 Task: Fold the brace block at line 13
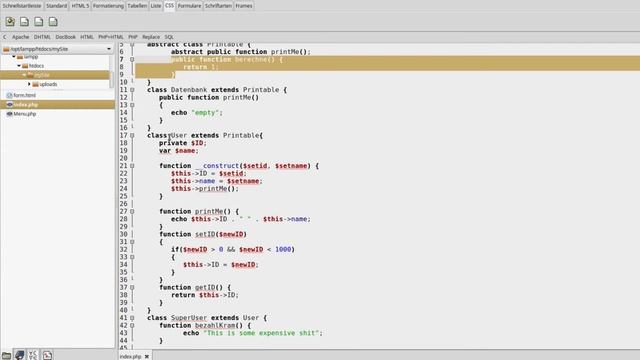point(132,105)
